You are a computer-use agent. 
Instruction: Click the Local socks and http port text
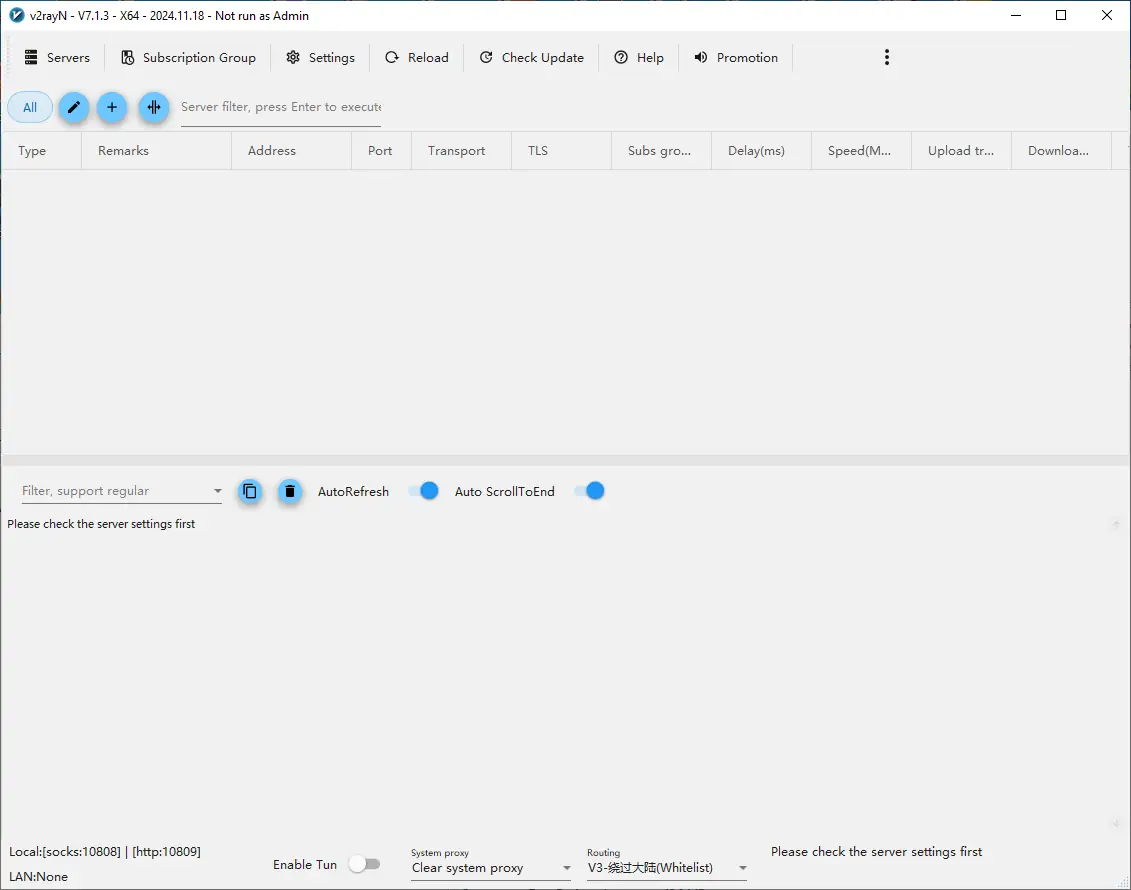click(105, 852)
